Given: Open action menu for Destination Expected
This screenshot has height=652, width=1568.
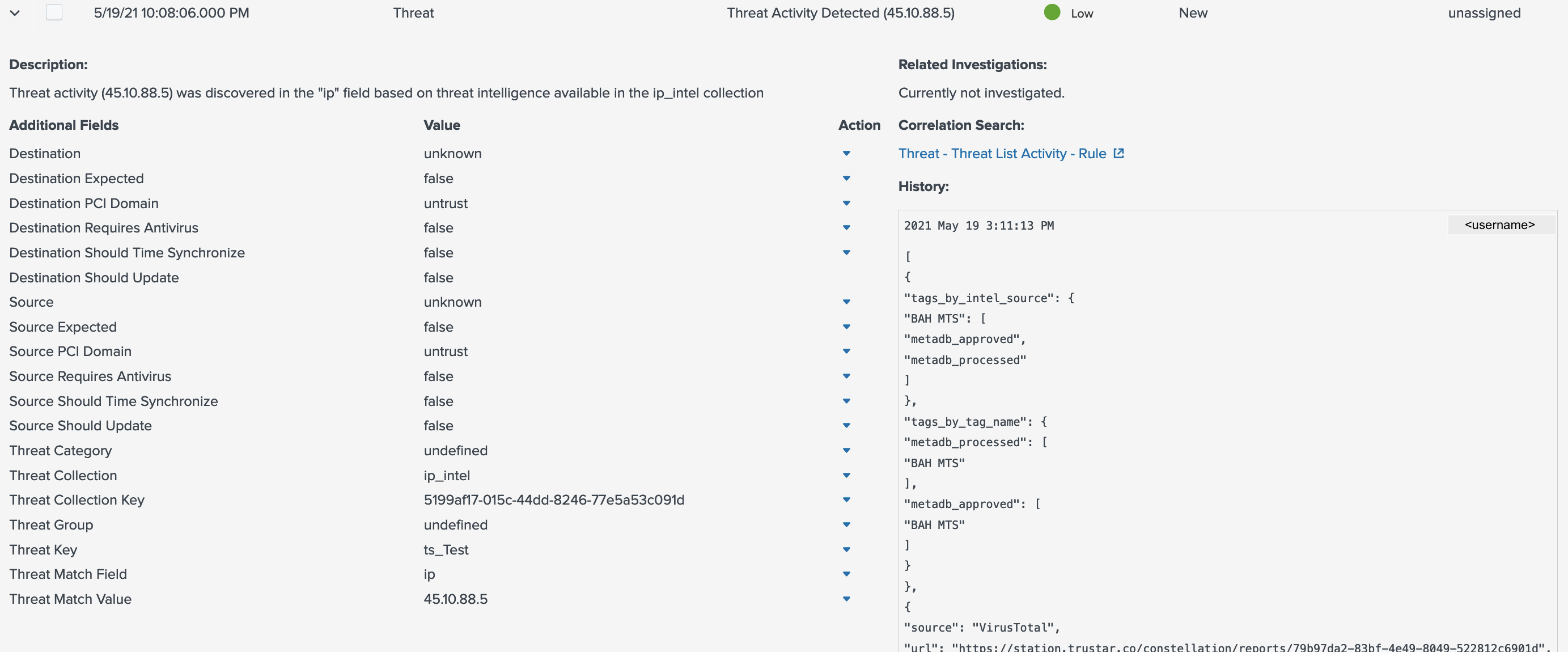Looking at the screenshot, I should (x=846, y=179).
